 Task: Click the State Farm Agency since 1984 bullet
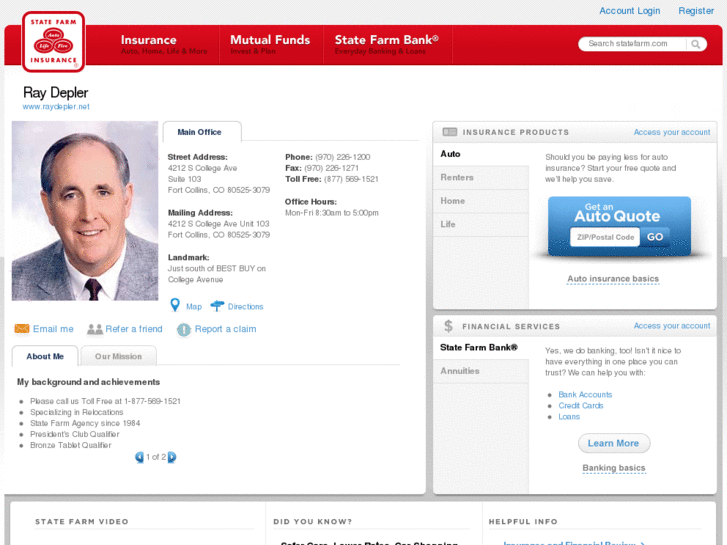(x=85, y=423)
